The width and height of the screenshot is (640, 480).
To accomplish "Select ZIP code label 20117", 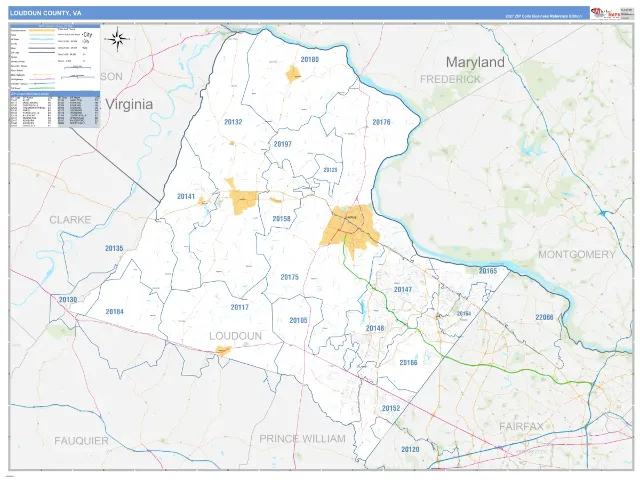I will [x=240, y=307].
